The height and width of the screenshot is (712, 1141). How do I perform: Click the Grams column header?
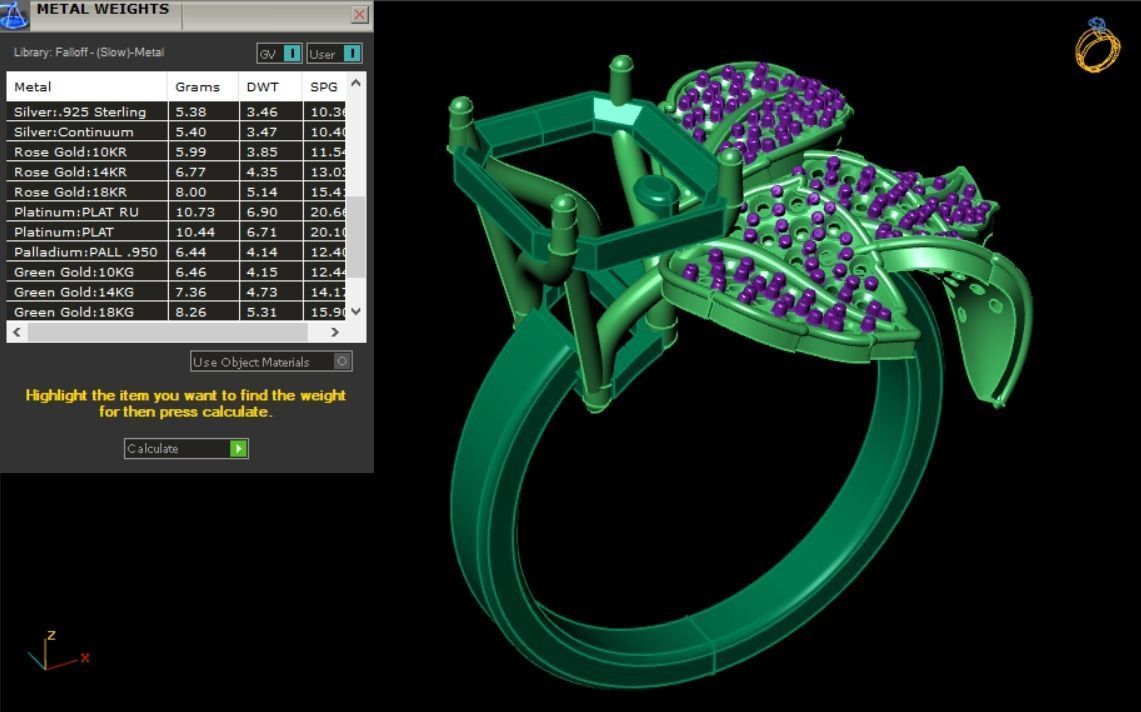[202, 87]
